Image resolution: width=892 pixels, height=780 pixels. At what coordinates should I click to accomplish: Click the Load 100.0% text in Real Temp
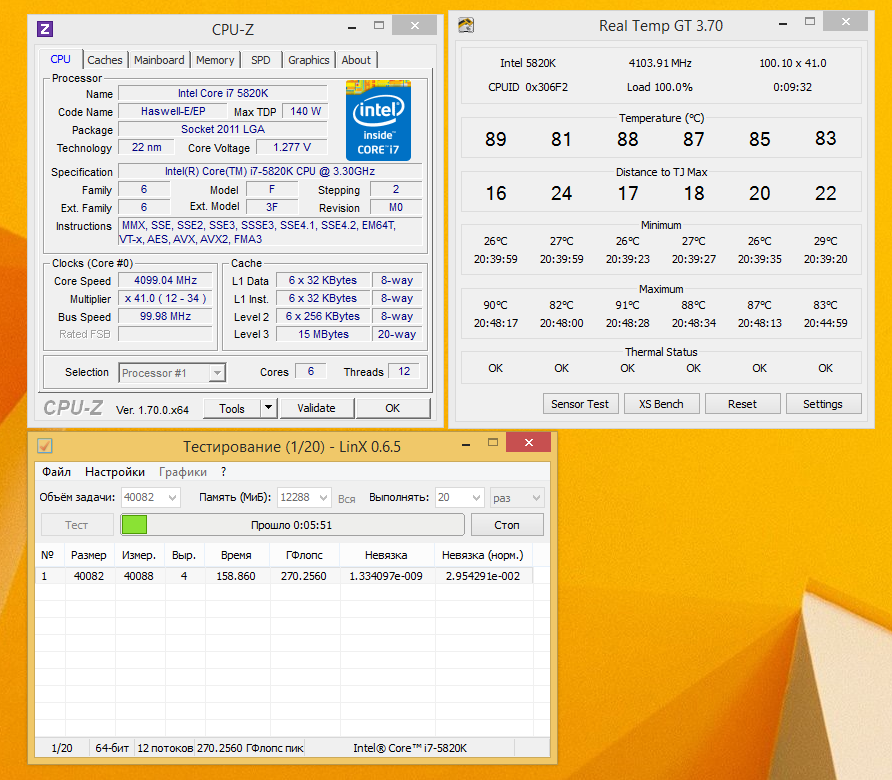(x=660, y=87)
